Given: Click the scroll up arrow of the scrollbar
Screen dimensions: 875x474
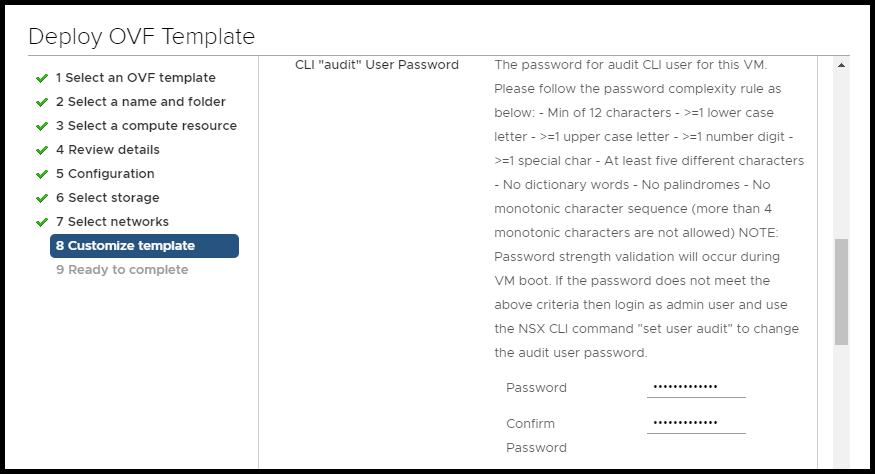Looking at the screenshot, I should point(841,65).
